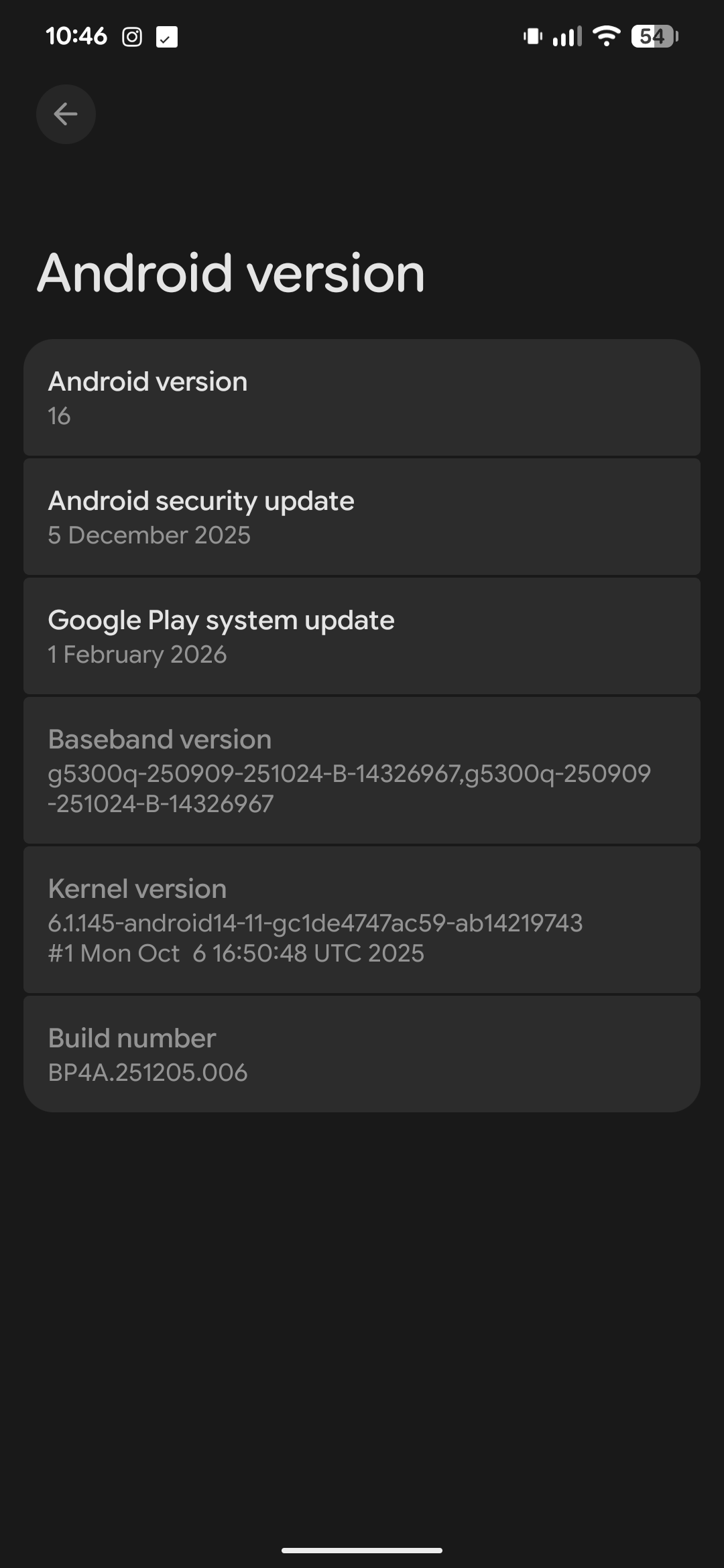Tap the battery indicator showing 54
The height and width of the screenshot is (1568, 724).
[654, 36]
